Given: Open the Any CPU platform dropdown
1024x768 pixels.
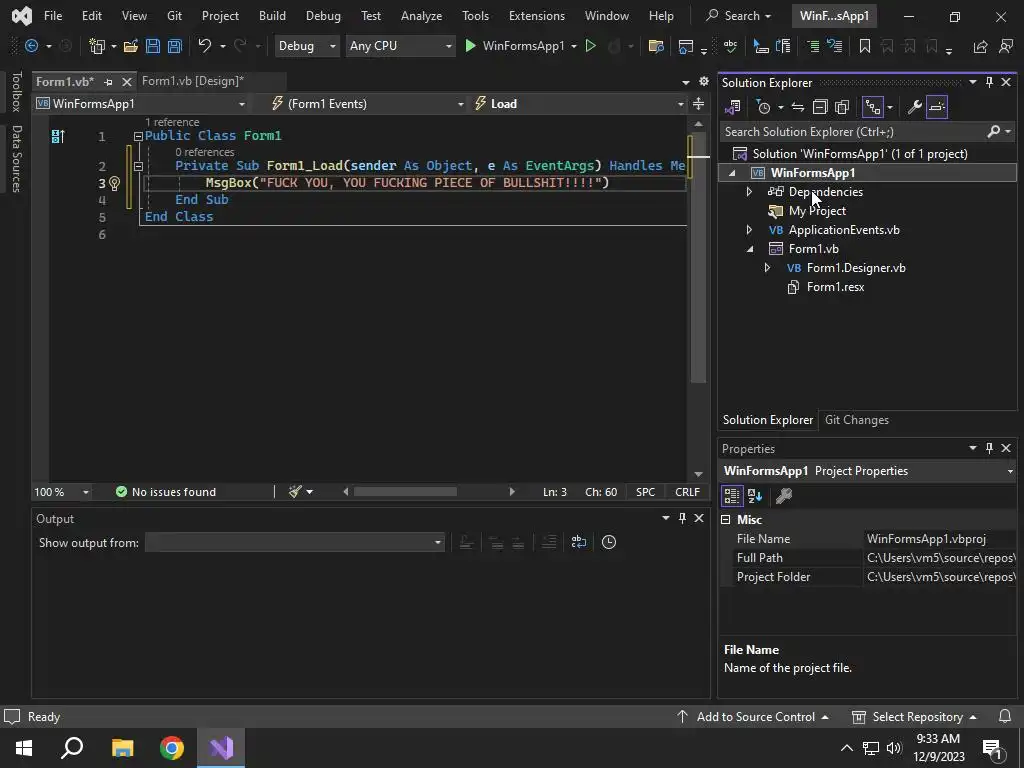Looking at the screenshot, I should 400,46.
